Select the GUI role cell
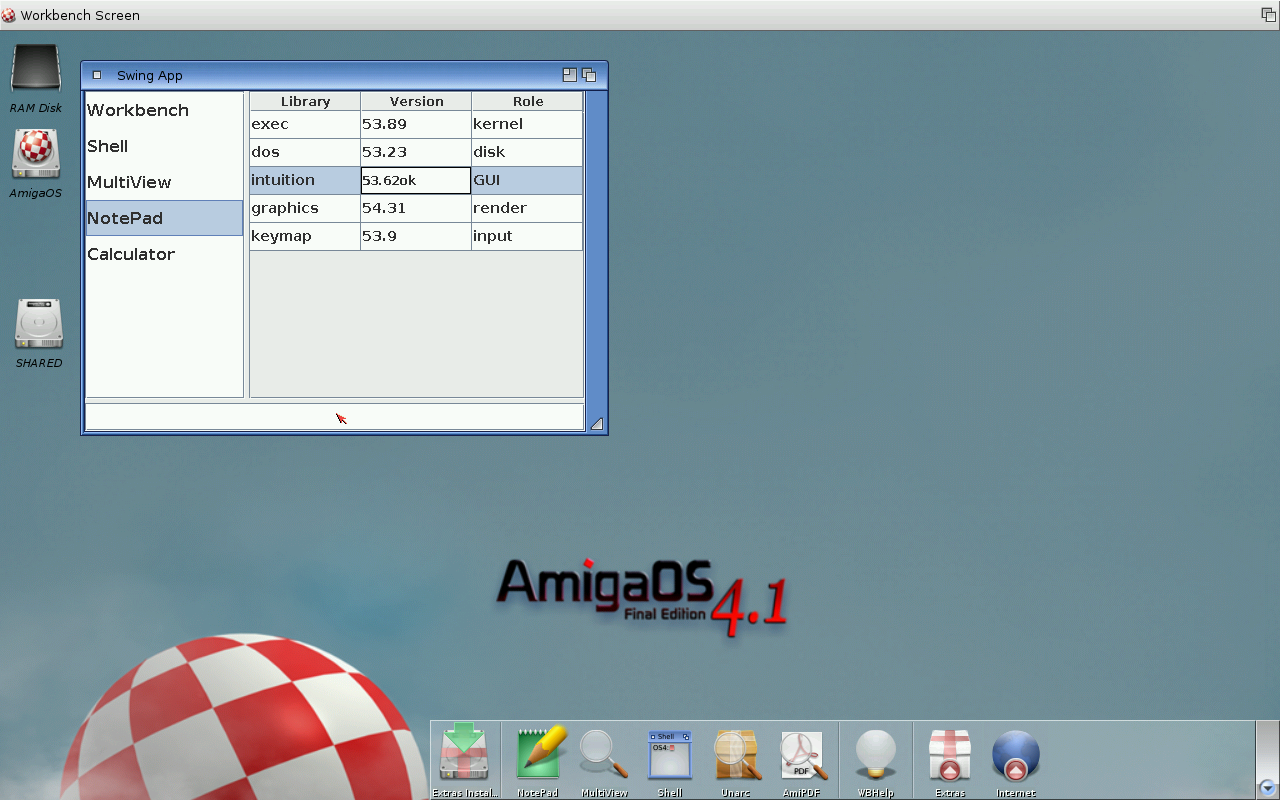This screenshot has height=800, width=1280. point(527,180)
